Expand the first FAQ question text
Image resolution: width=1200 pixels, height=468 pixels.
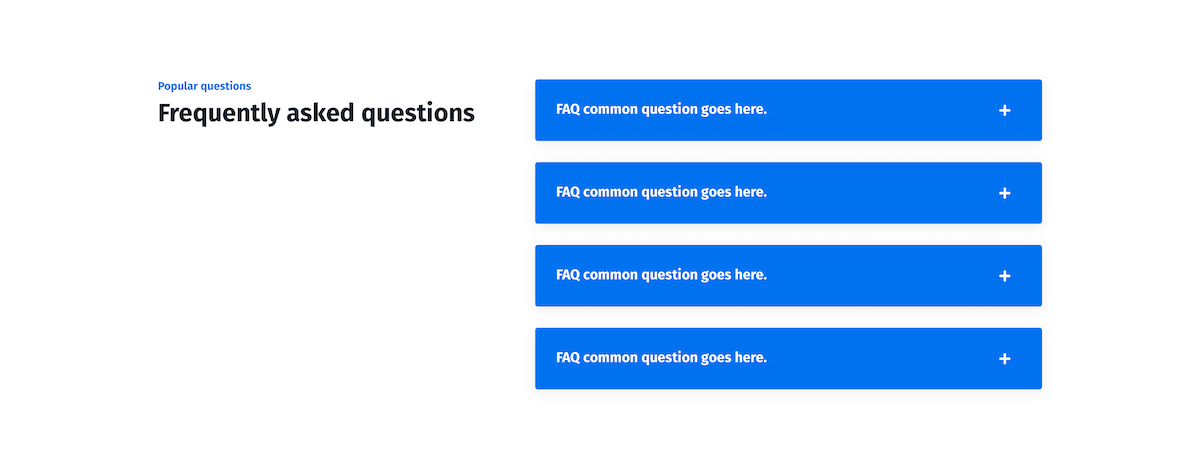pos(661,109)
